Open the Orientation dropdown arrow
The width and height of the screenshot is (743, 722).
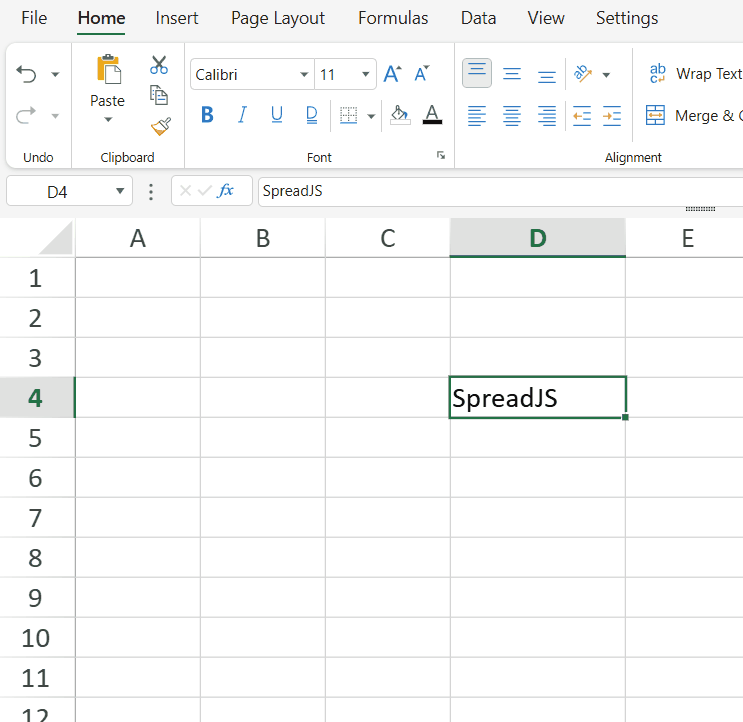coord(606,75)
